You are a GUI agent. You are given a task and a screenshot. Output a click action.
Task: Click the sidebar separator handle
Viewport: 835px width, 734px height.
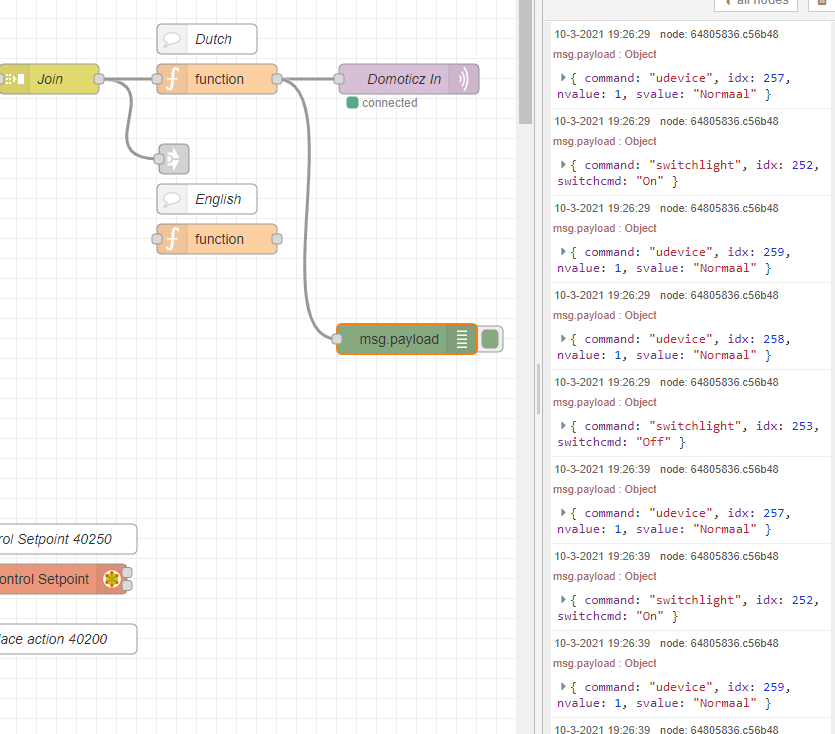pos(538,389)
